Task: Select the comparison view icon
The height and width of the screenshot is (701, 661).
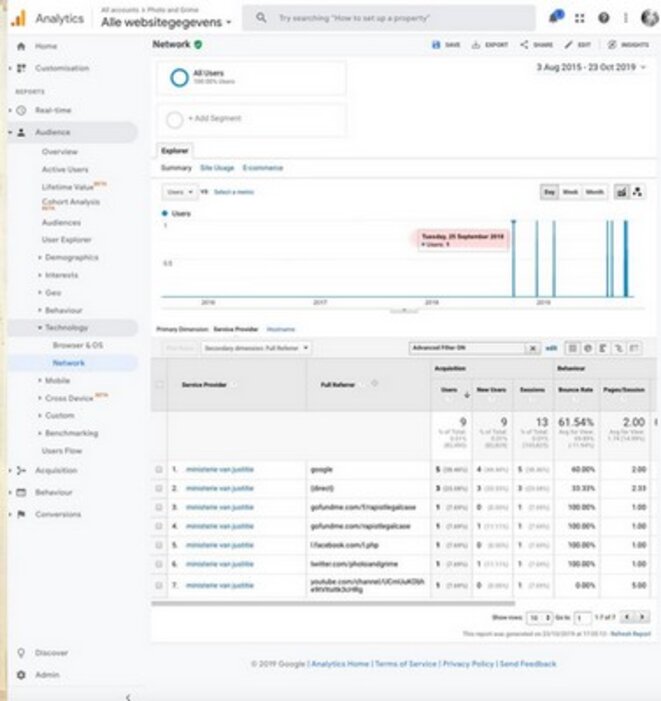Action: (x=618, y=348)
